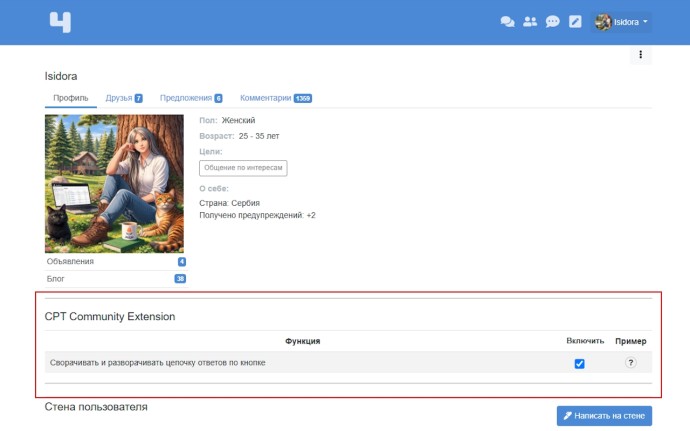Open the Комментарии tab
The width and height of the screenshot is (690, 431).
click(276, 98)
